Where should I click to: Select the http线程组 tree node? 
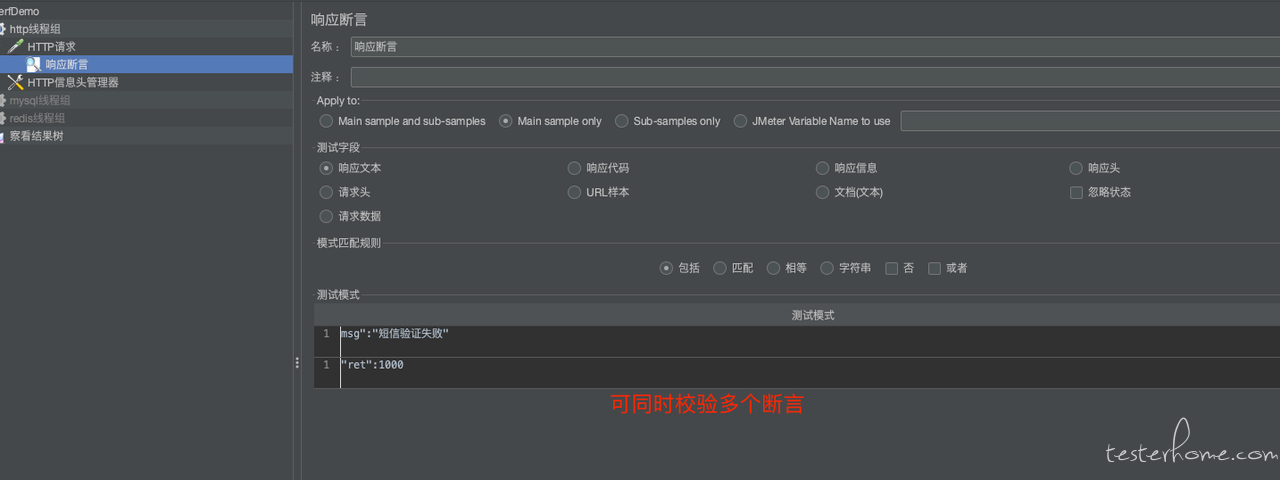35,29
